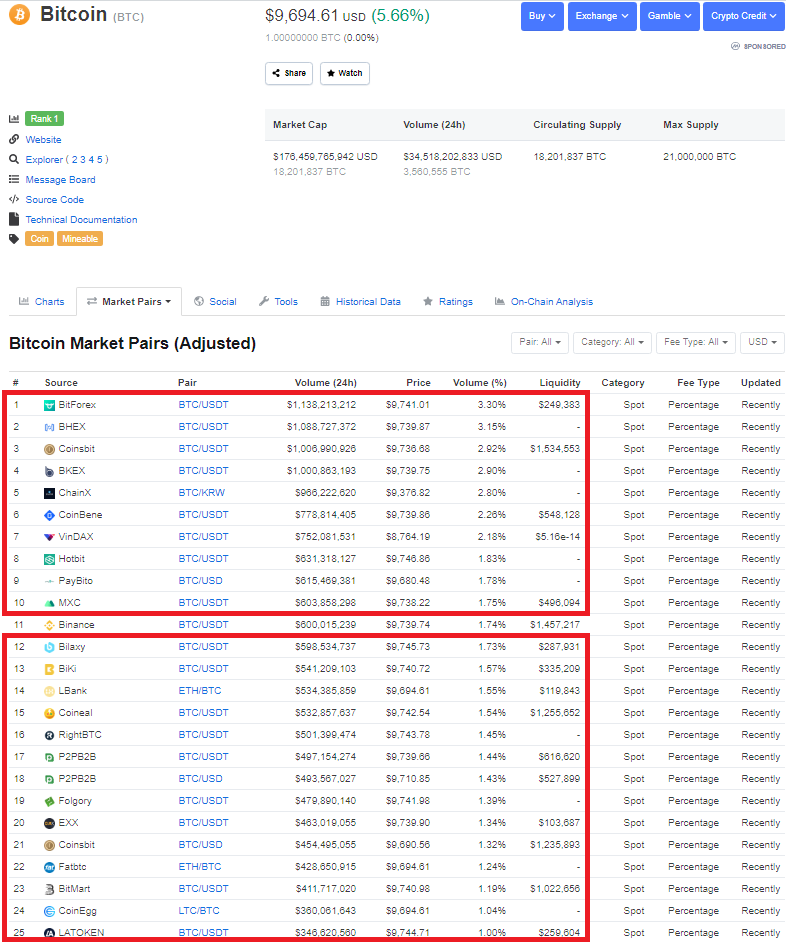Switch to the Charts tab

coord(41,302)
